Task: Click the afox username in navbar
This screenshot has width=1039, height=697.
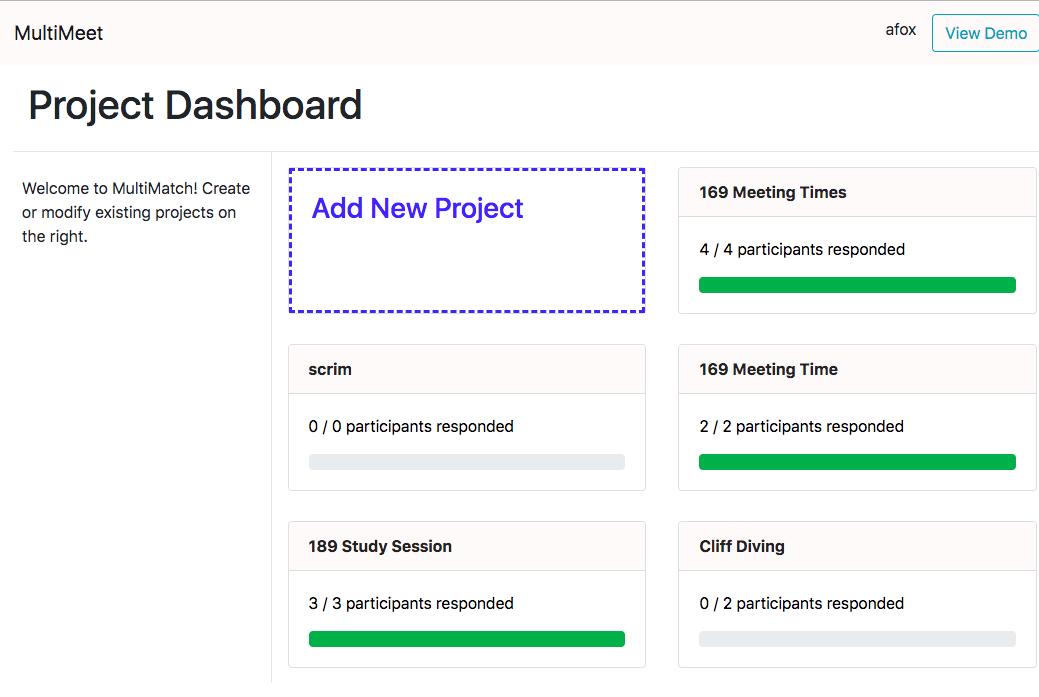Action: click(900, 30)
